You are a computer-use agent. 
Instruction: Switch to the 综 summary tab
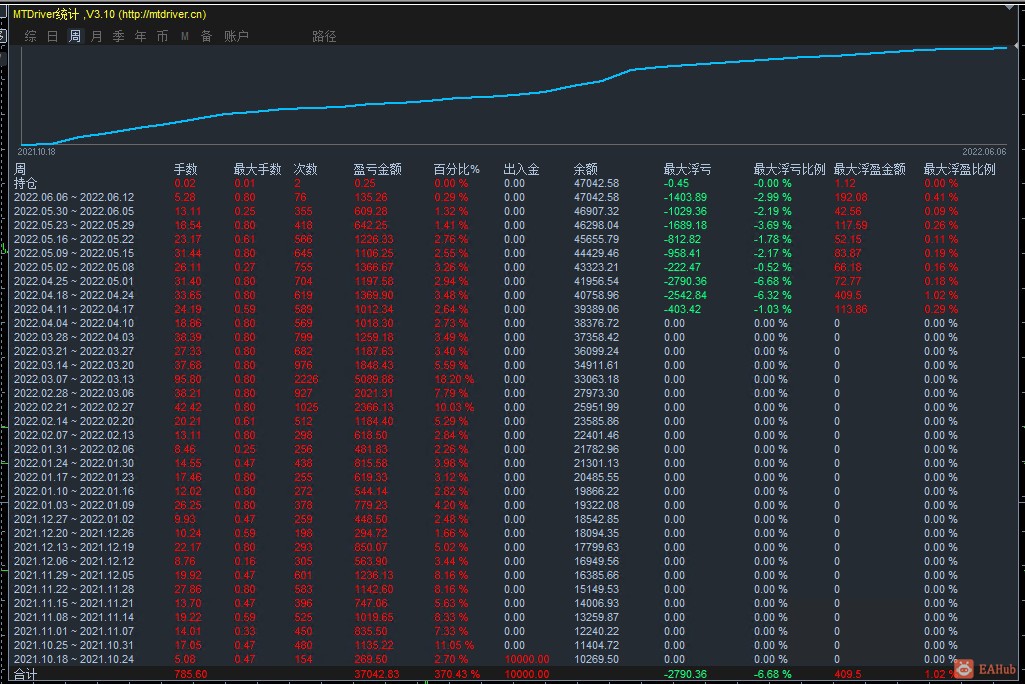[x=31, y=36]
